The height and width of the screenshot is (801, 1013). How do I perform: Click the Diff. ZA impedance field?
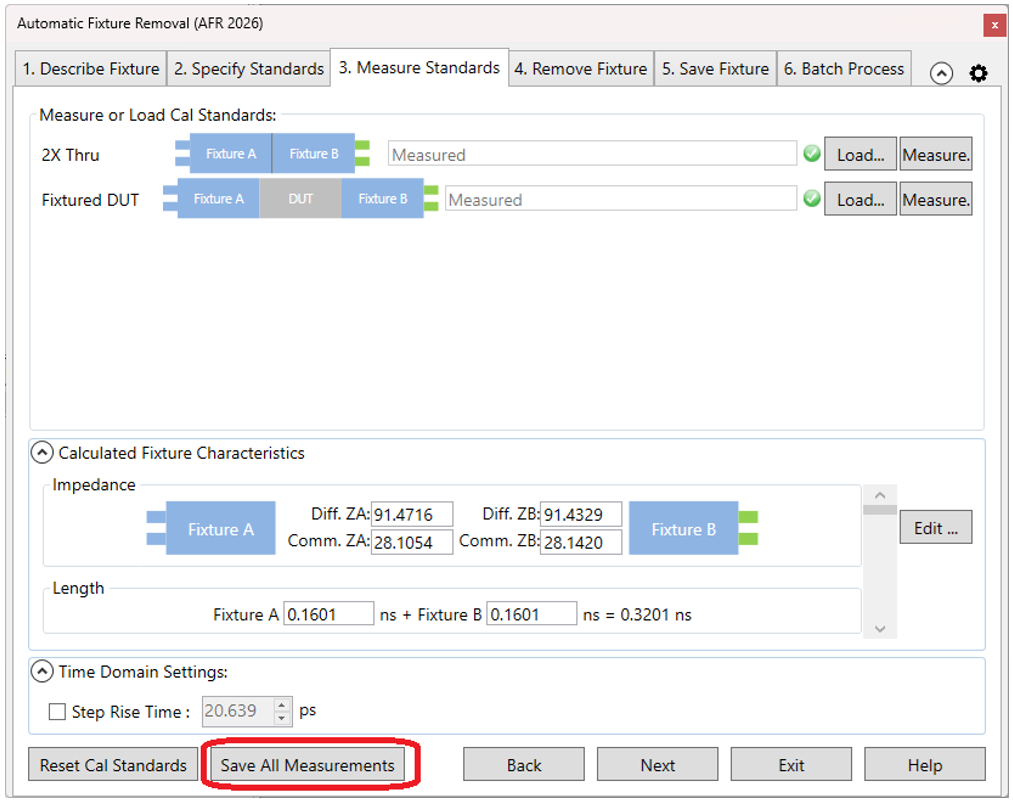(x=411, y=515)
